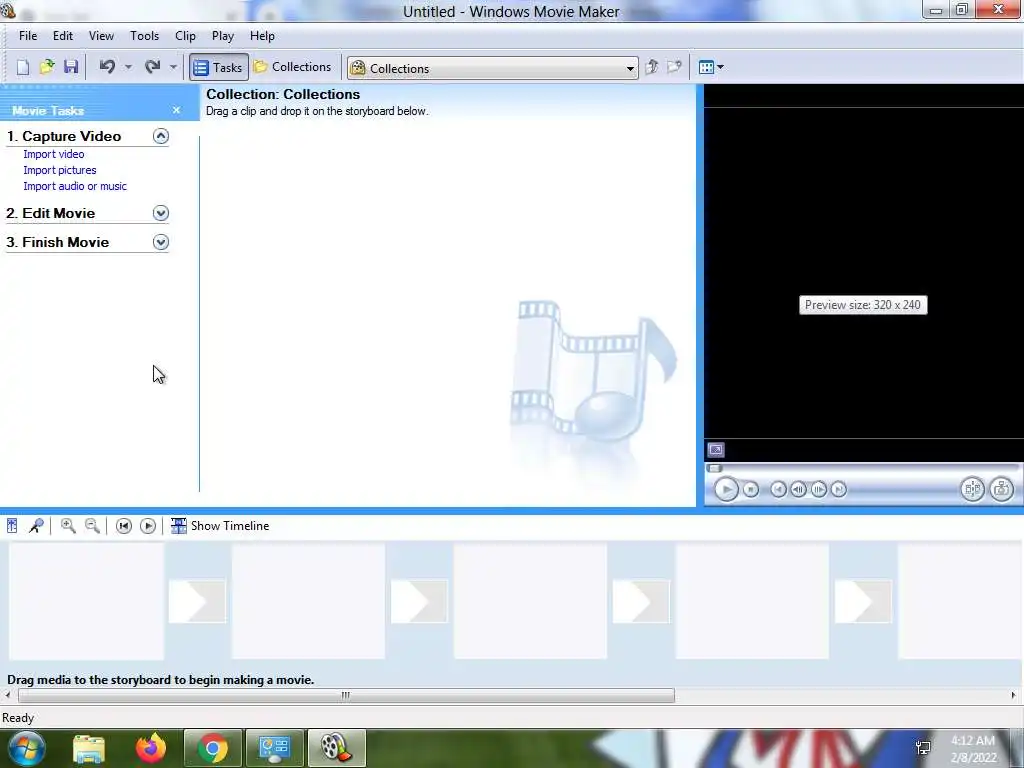Open the Windows Start menu
Screen dimensions: 1024x768
26,748
